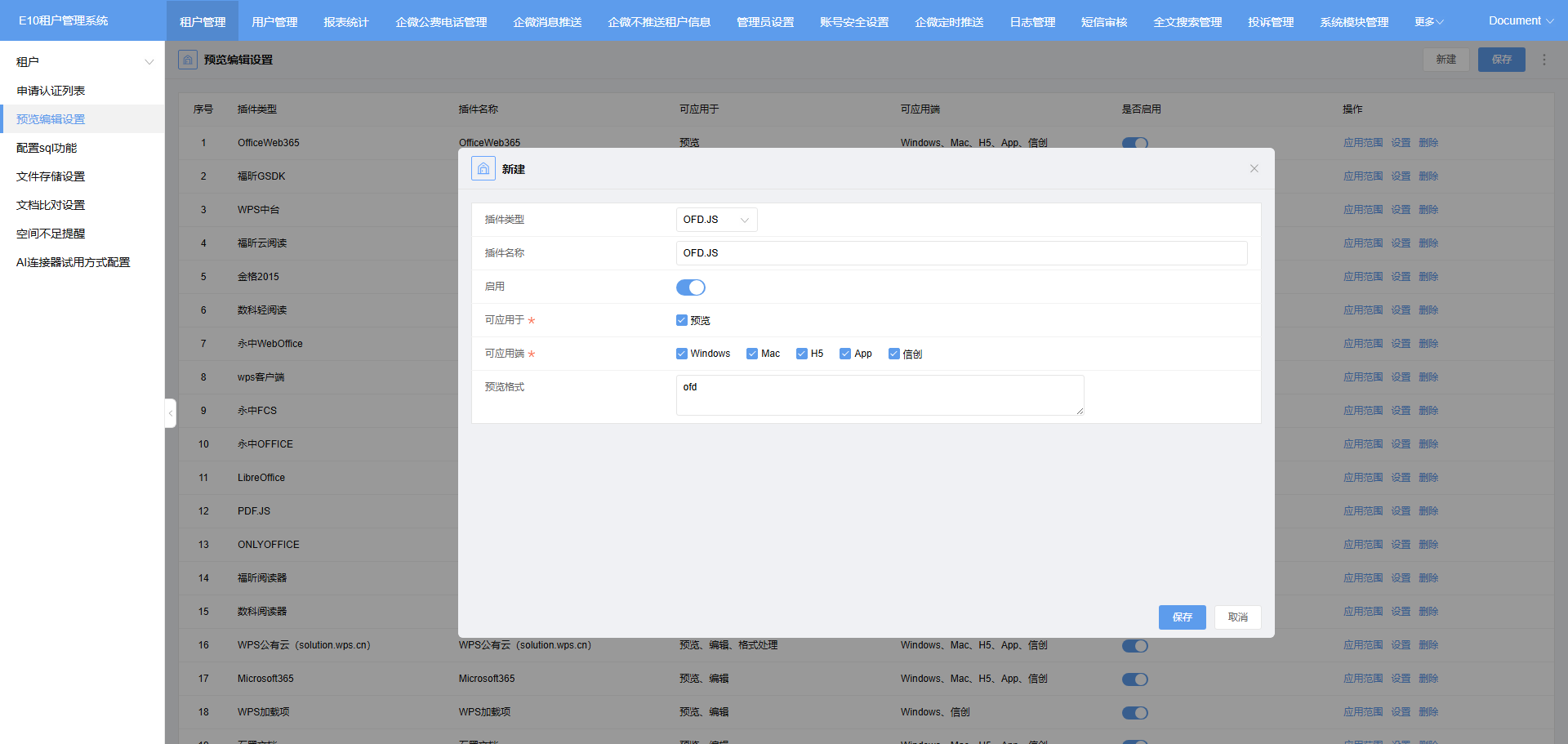Click the resize handle of 预览格式 textarea

coord(1080,411)
